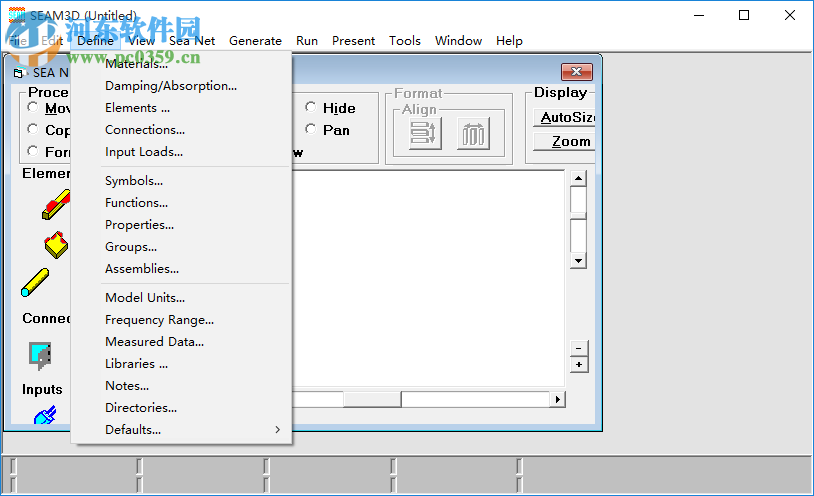814x496 pixels.
Task: Open the Sea Net menu
Action: point(192,41)
